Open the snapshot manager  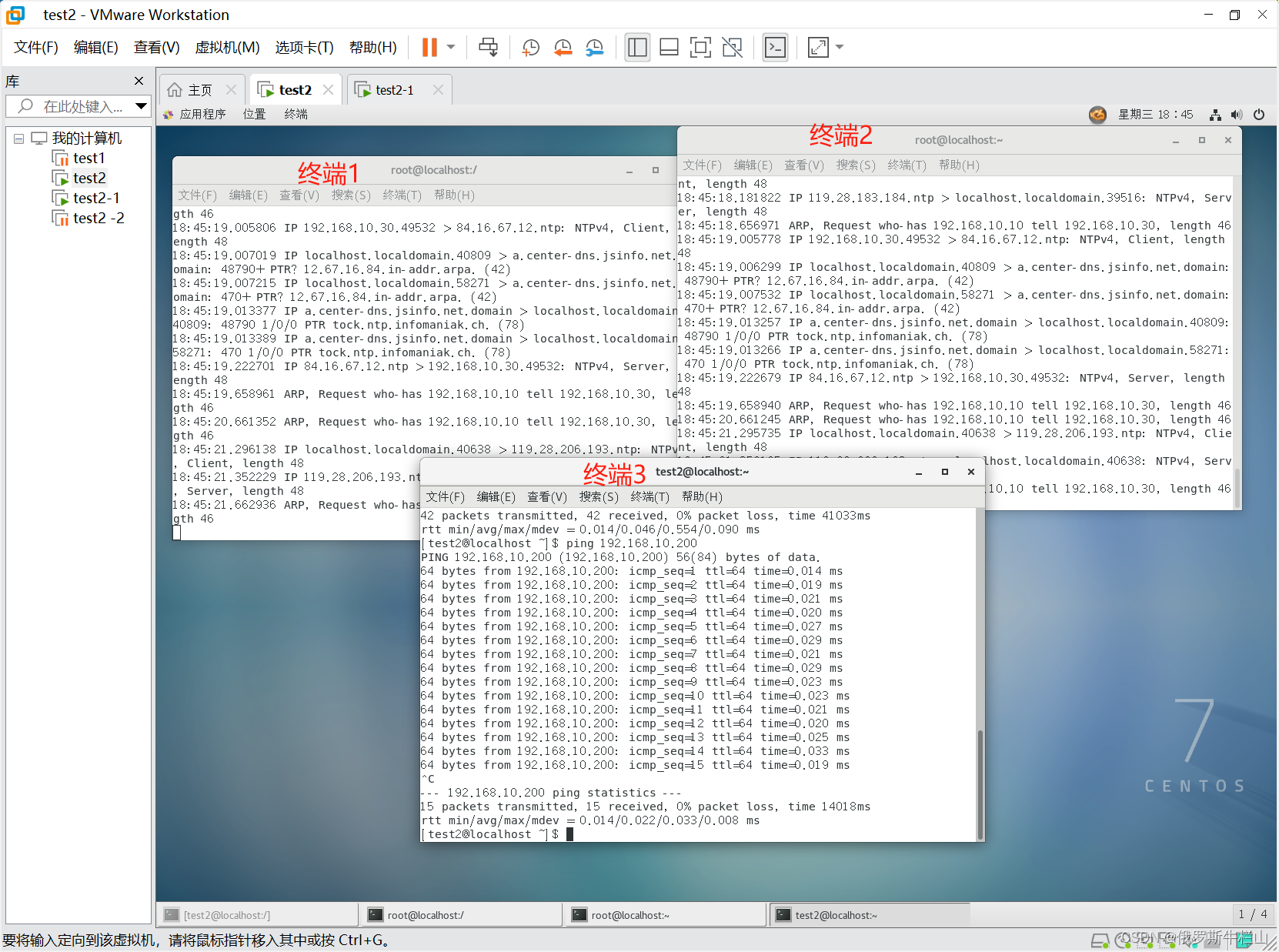[594, 48]
